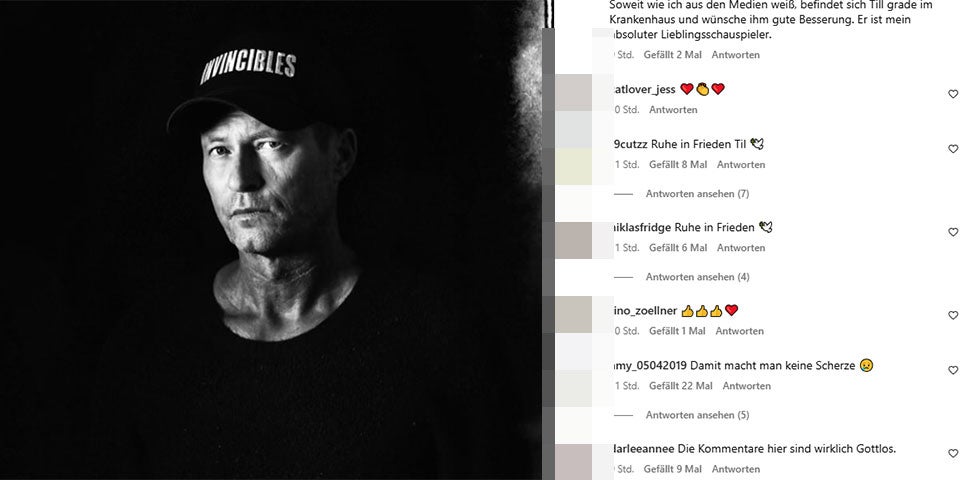Heart the 'Kommentare hier sind wirklich Gottlos' comment
This screenshot has height=480, width=960.
953,454
